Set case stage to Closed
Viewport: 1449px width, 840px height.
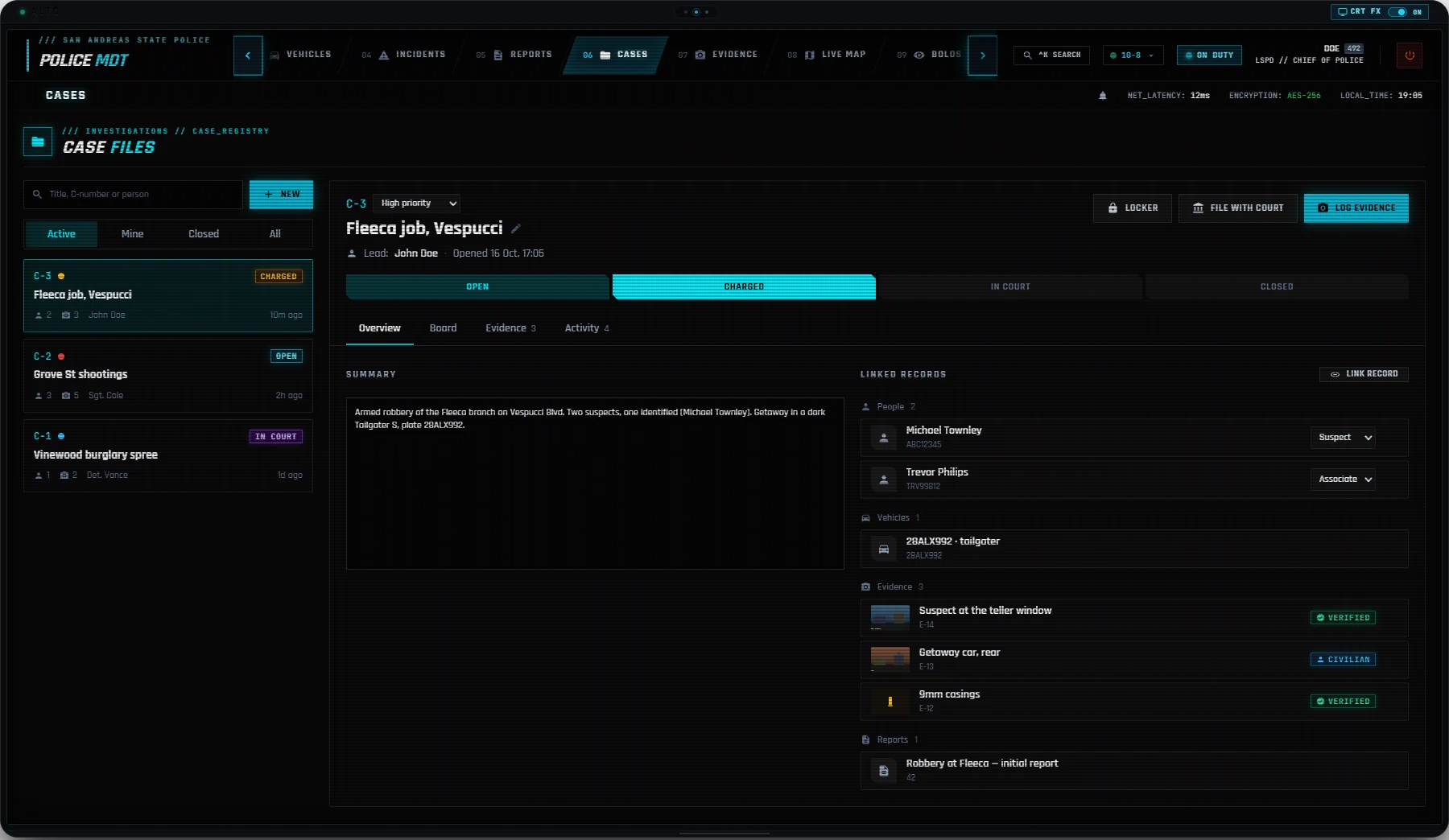1277,287
